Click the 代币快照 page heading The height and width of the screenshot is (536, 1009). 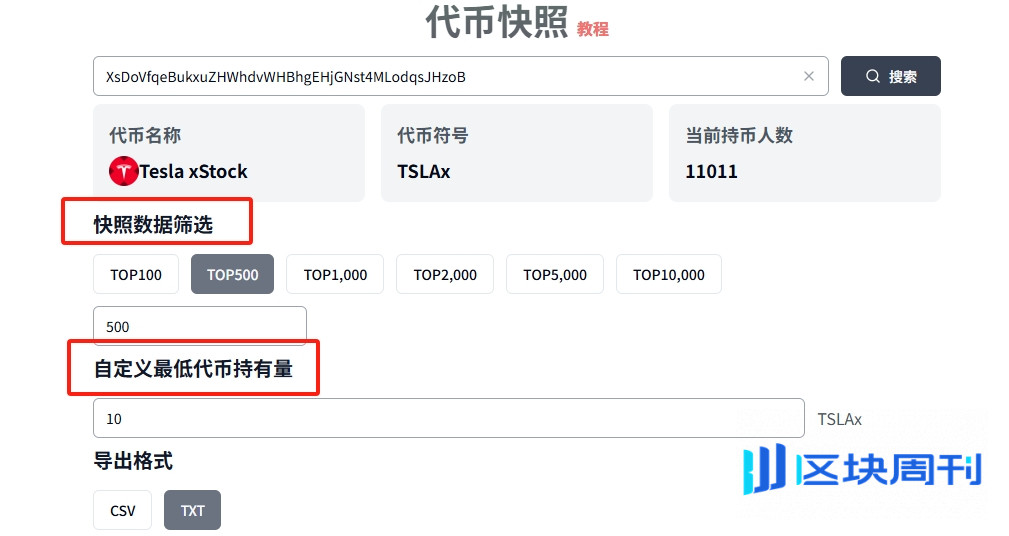[x=497, y=23]
